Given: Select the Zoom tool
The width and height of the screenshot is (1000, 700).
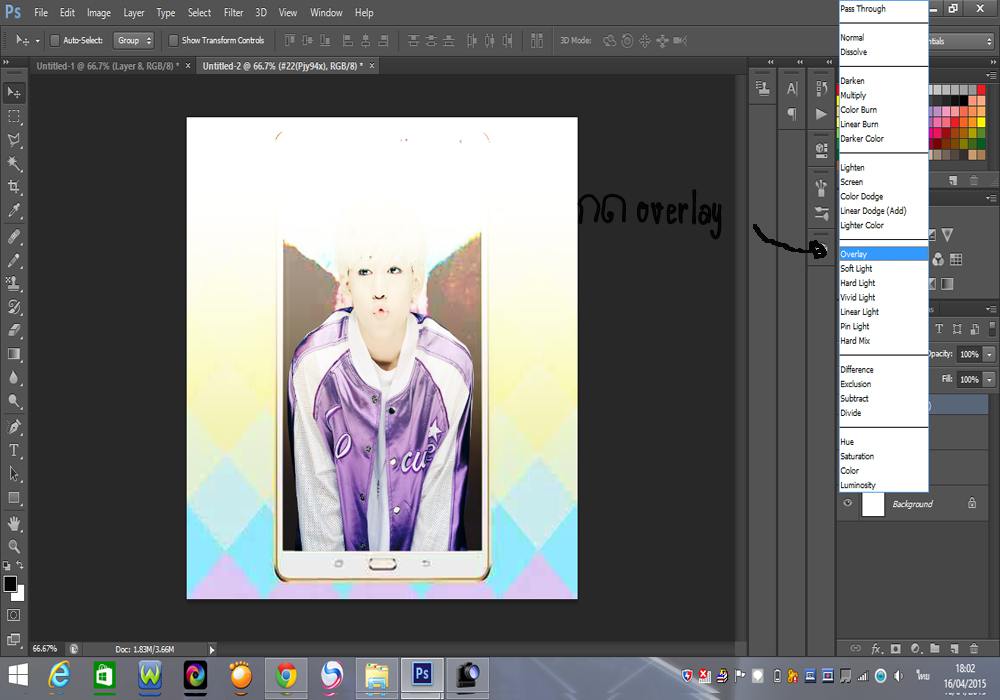Looking at the screenshot, I should [x=14, y=546].
